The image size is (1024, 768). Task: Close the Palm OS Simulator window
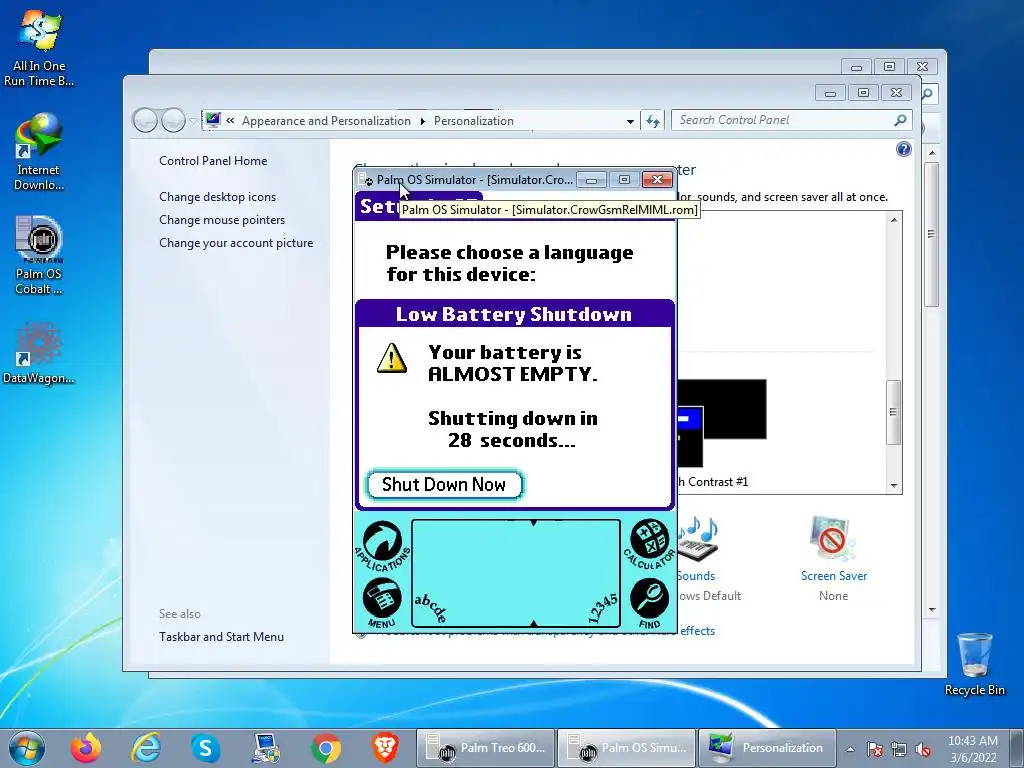click(657, 180)
